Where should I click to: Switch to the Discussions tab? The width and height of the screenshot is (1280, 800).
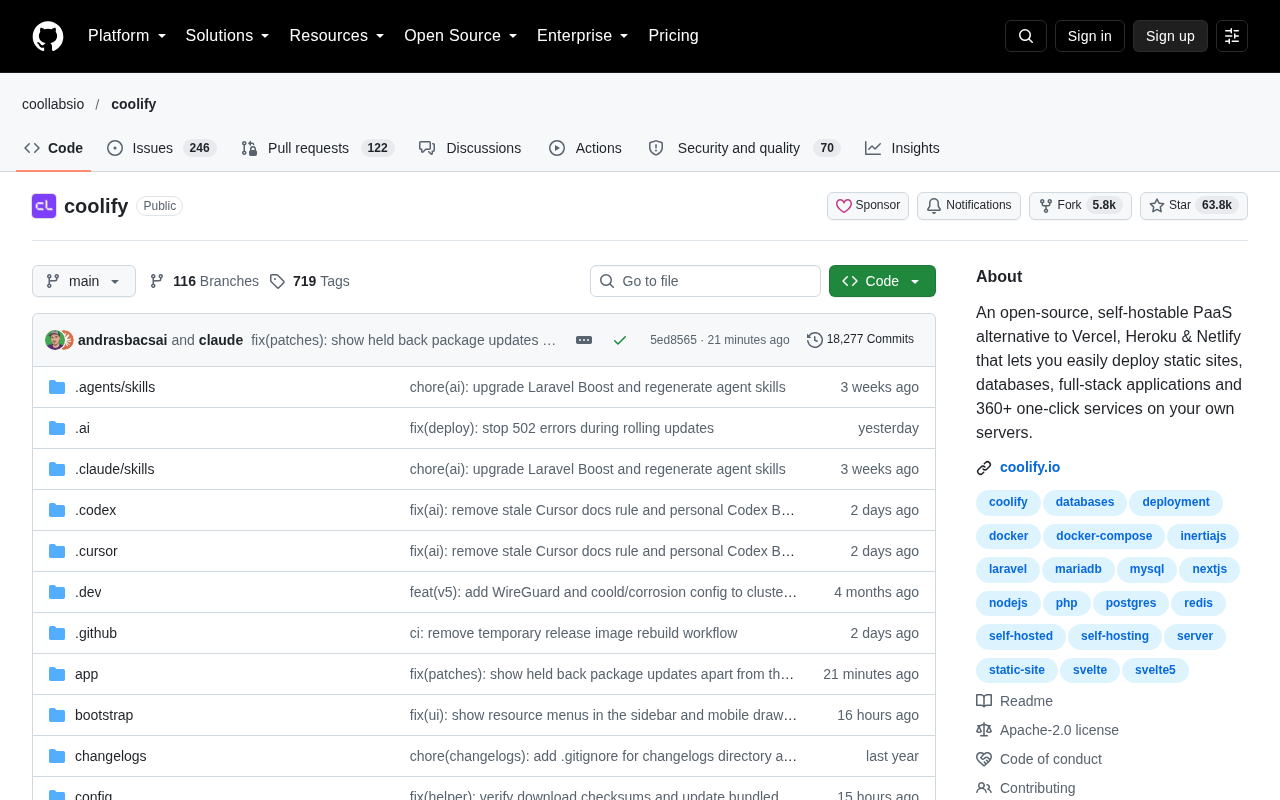point(470,148)
